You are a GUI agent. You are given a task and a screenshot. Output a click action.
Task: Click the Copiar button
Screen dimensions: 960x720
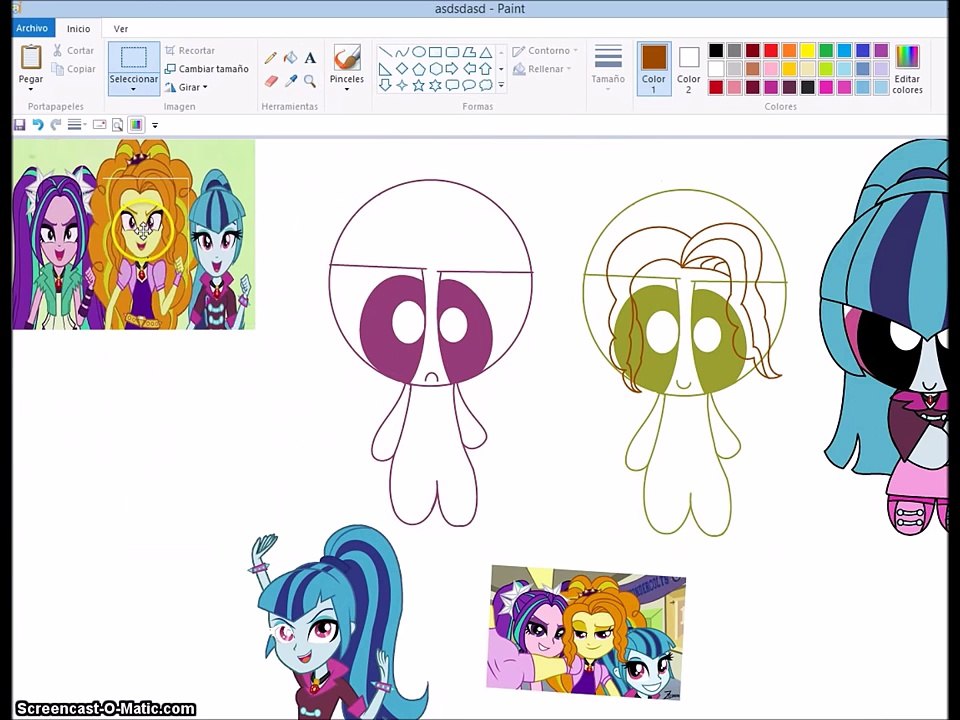(x=74, y=69)
